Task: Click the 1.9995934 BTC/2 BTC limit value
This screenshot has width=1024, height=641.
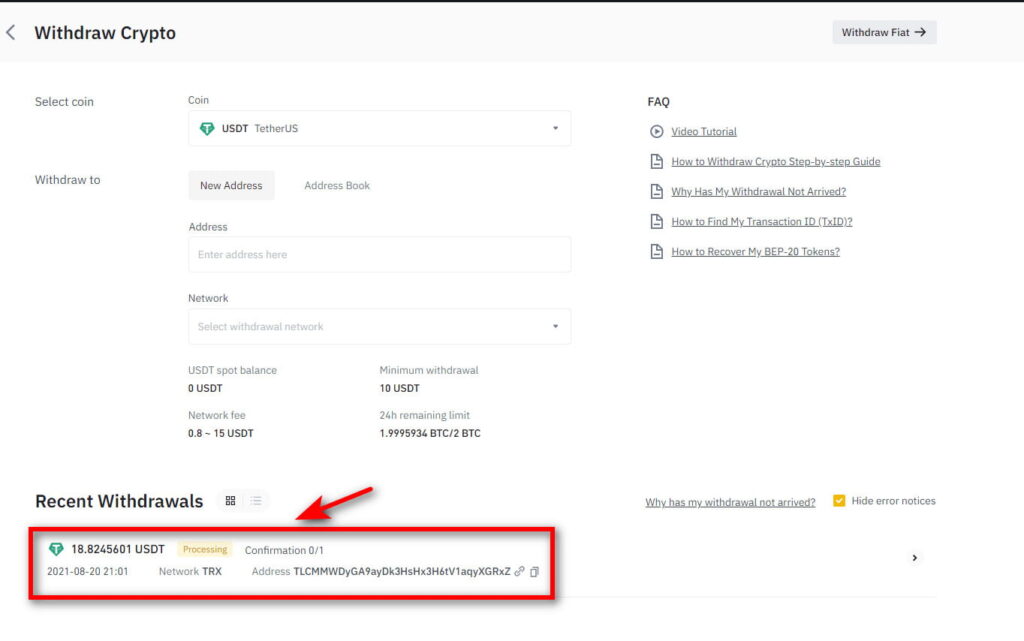Action: tap(430, 433)
